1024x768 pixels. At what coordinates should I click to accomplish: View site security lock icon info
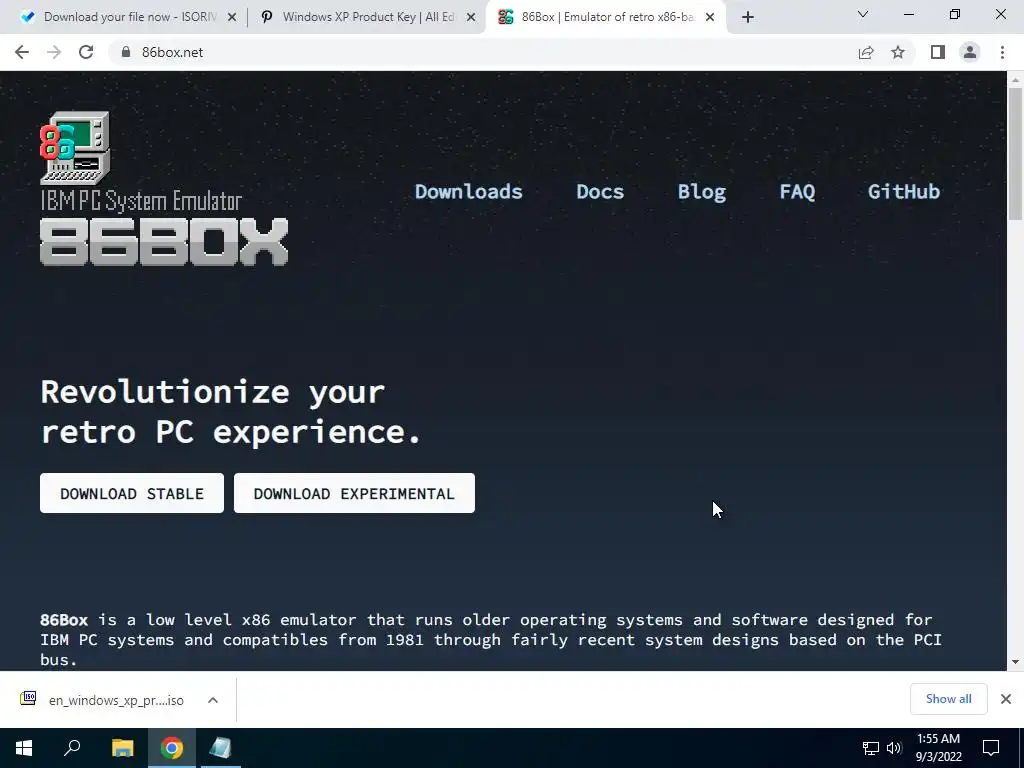126,52
